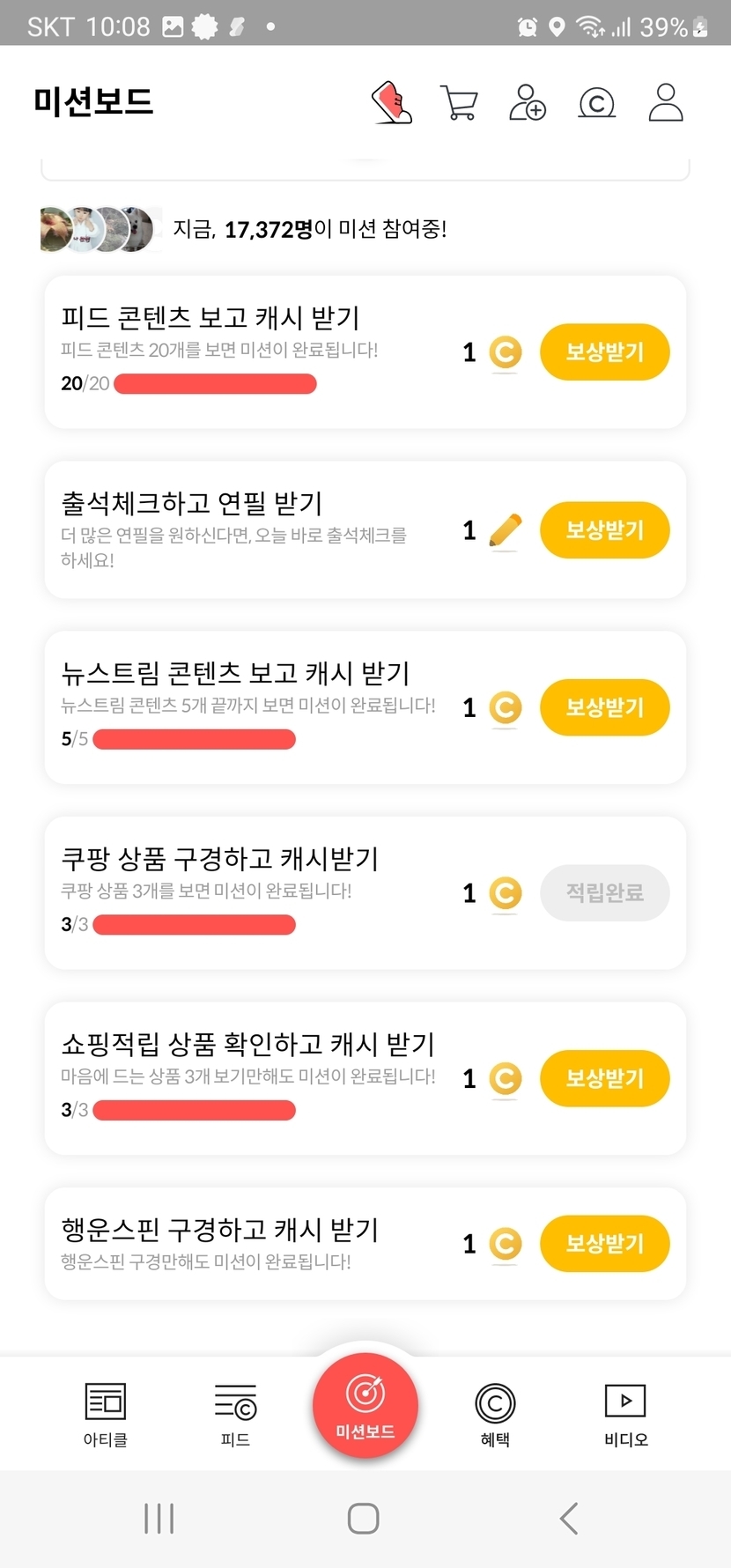The height and width of the screenshot is (1568, 731).
Task: Open the user profile icon
Action: [666, 103]
